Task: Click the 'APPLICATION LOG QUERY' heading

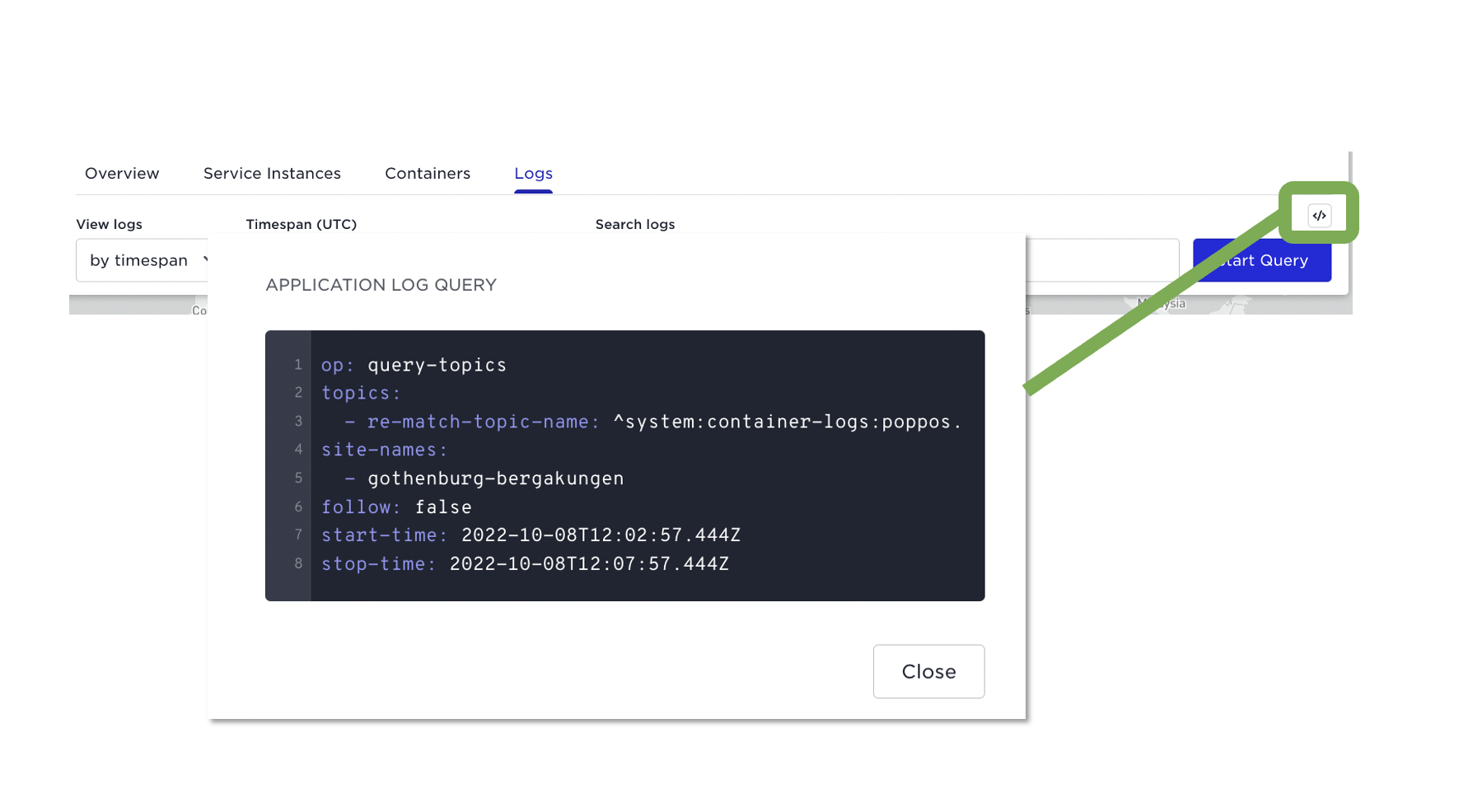Action: (x=381, y=285)
